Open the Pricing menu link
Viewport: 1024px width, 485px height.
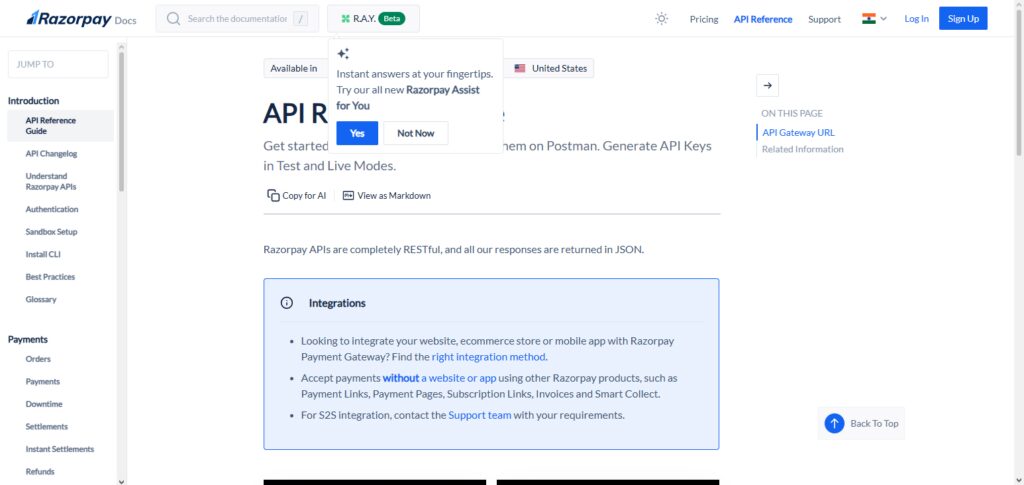[x=704, y=20]
